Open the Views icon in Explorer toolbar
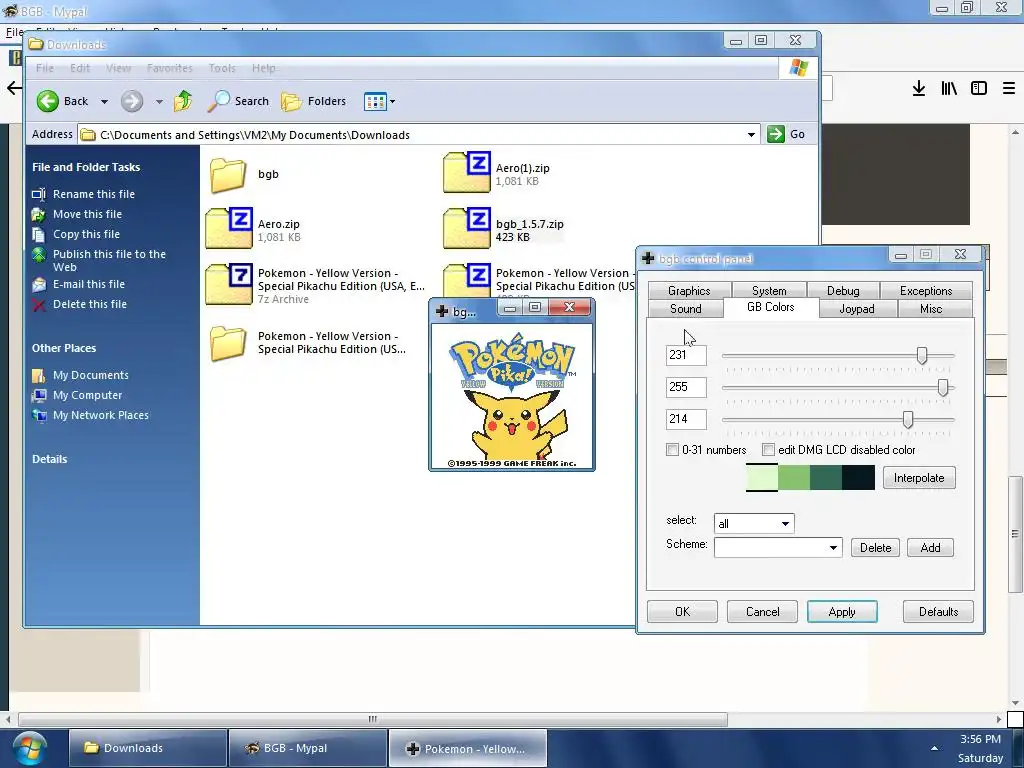This screenshot has width=1024, height=768. [375, 102]
